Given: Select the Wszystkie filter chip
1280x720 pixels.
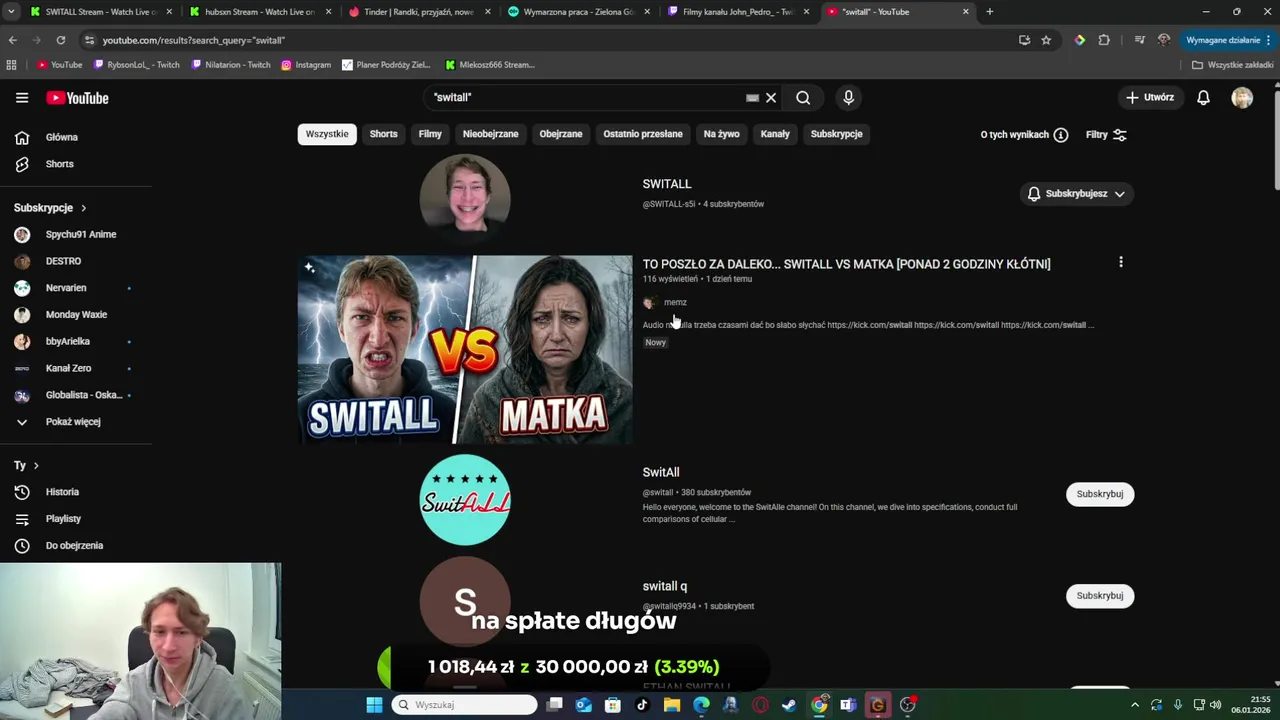Looking at the screenshot, I should pos(327,134).
